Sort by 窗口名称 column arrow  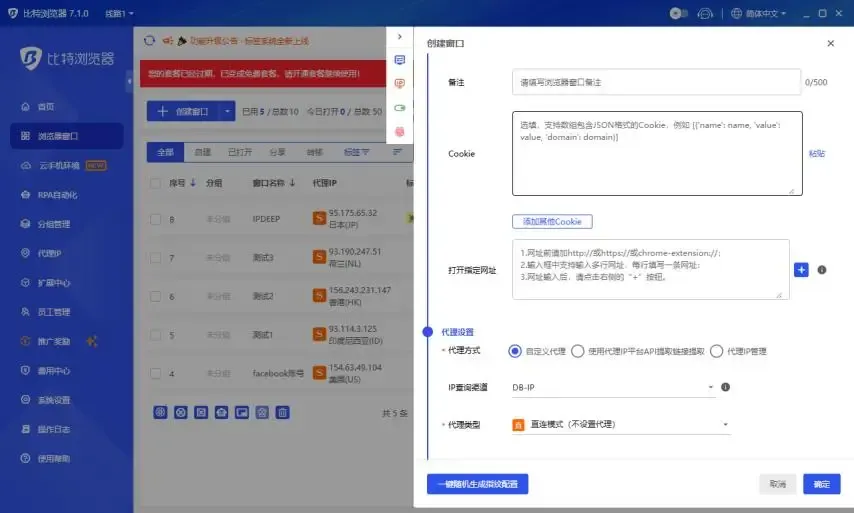tap(292, 183)
